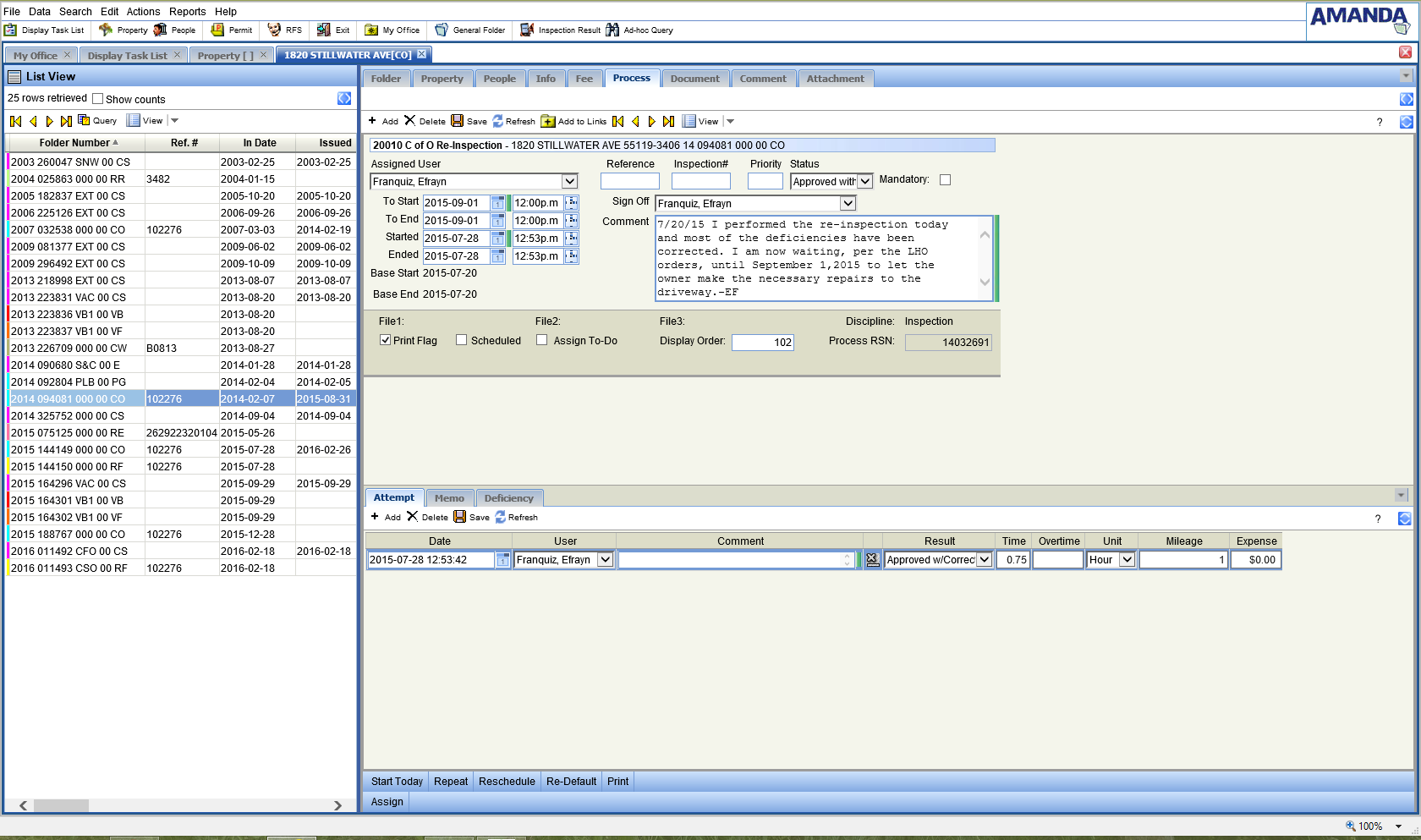This screenshot has width=1421, height=840.
Task: Click the Permit toolbar icon
Action: [x=217, y=30]
